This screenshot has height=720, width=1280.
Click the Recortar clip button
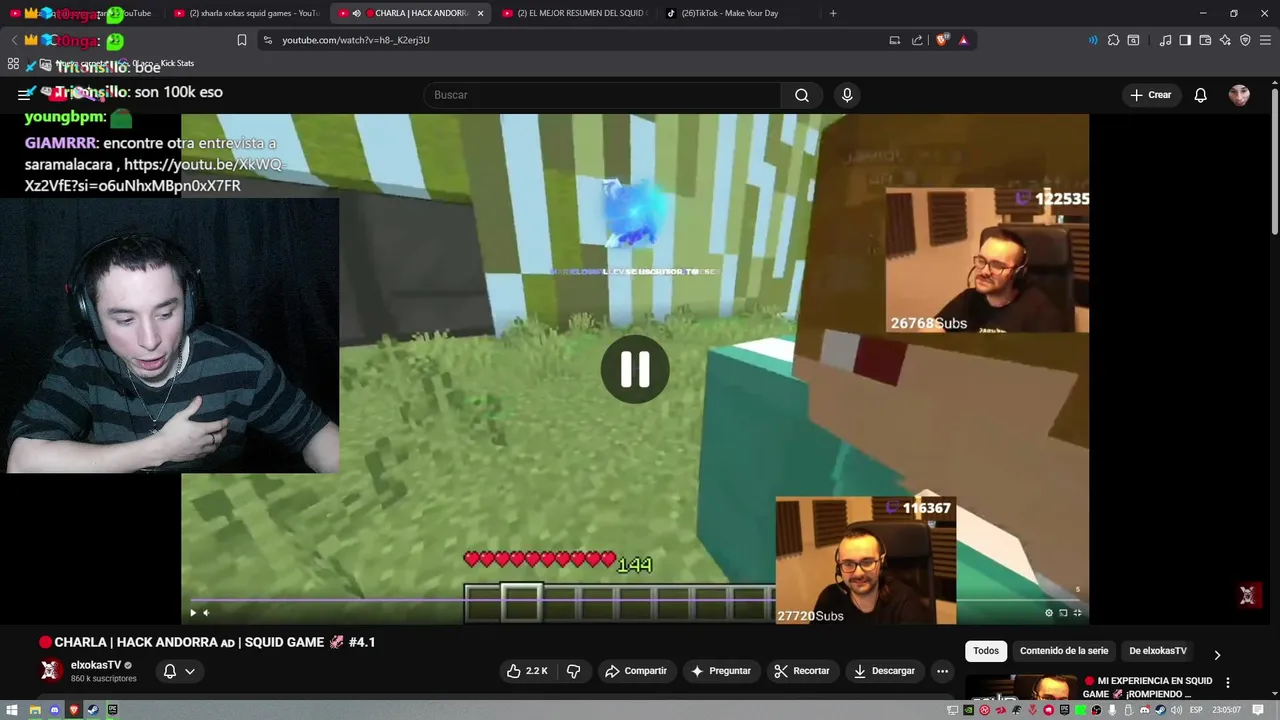click(x=802, y=671)
